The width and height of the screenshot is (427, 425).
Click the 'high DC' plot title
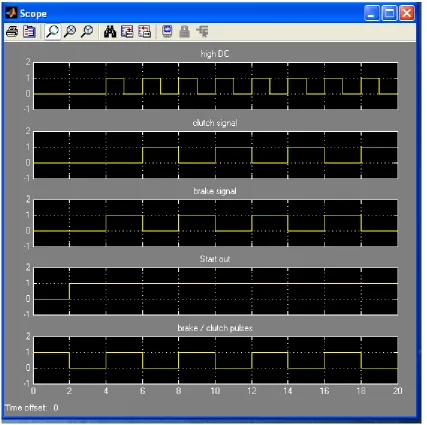tap(215, 54)
